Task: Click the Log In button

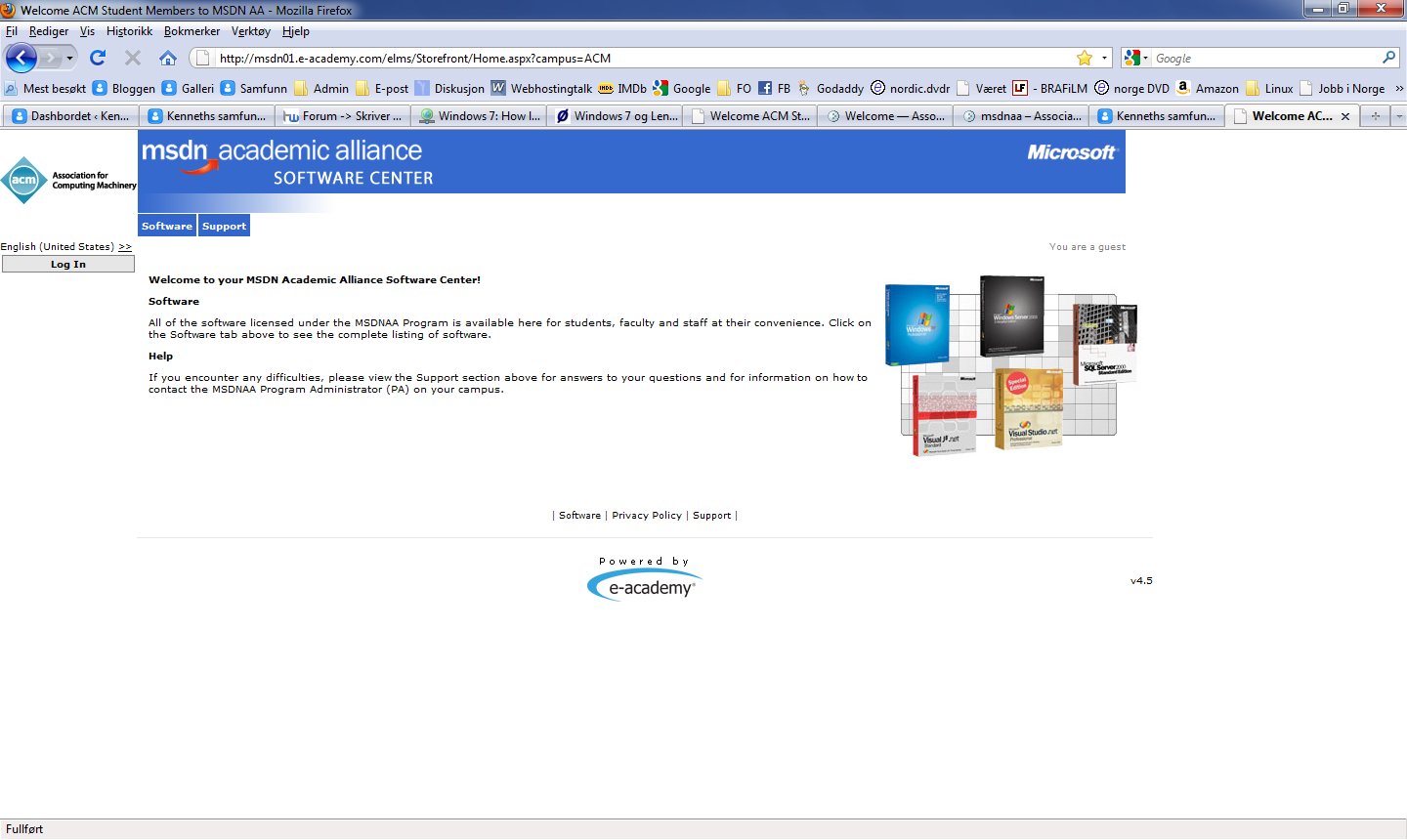Action: point(68,265)
